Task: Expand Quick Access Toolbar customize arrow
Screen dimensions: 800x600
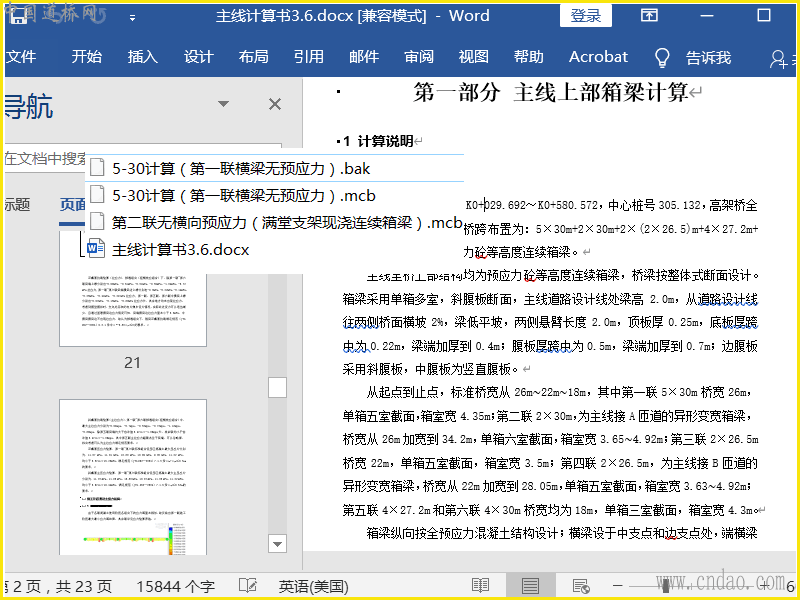Action: [132, 17]
